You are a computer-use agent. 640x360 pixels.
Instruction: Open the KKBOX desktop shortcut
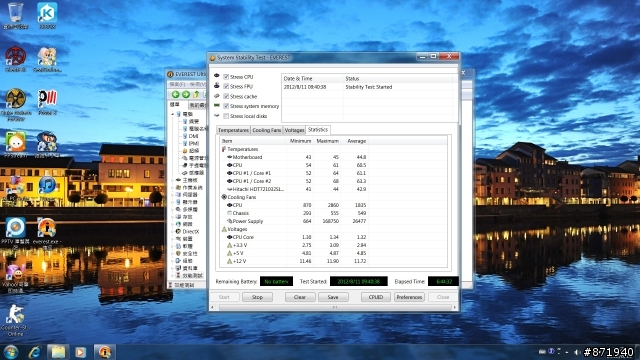(47, 16)
